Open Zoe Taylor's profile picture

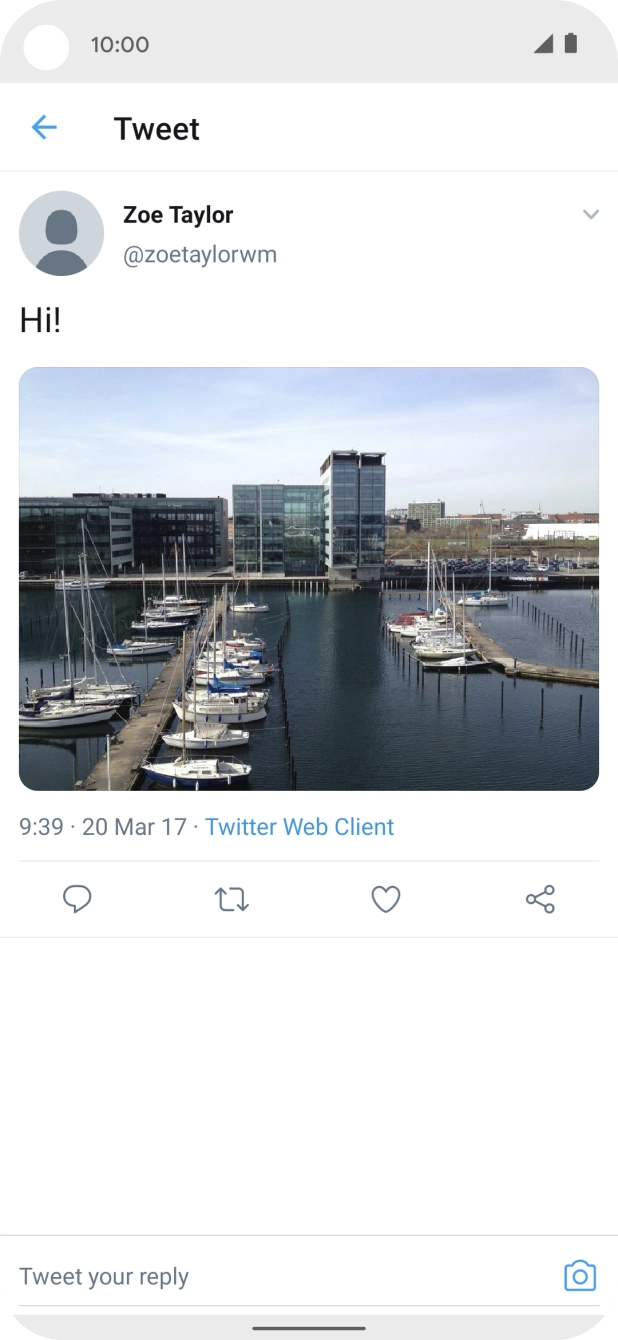point(61,233)
